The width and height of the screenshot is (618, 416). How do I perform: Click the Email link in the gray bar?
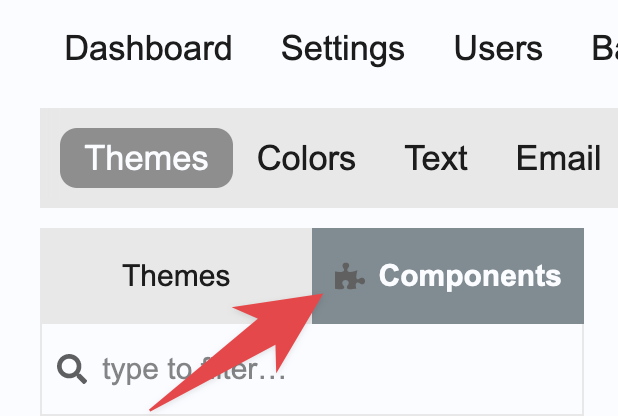pyautogui.click(x=558, y=158)
